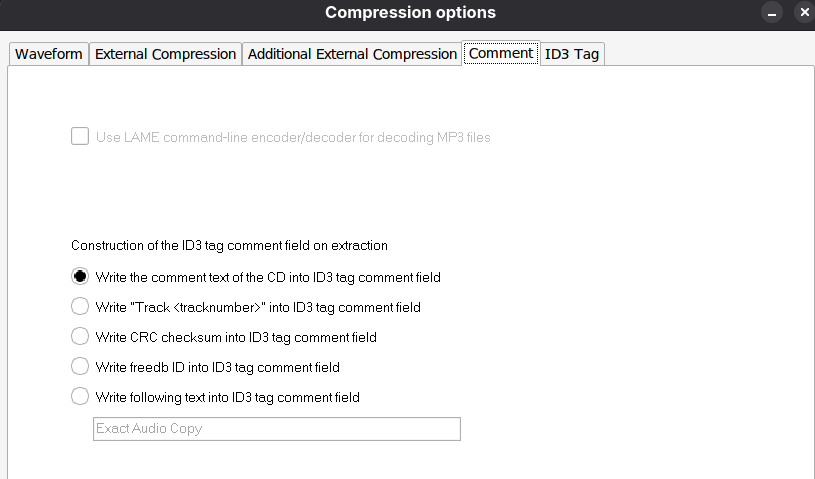
Task: Close the Compression options dialog
Action: tap(803, 13)
